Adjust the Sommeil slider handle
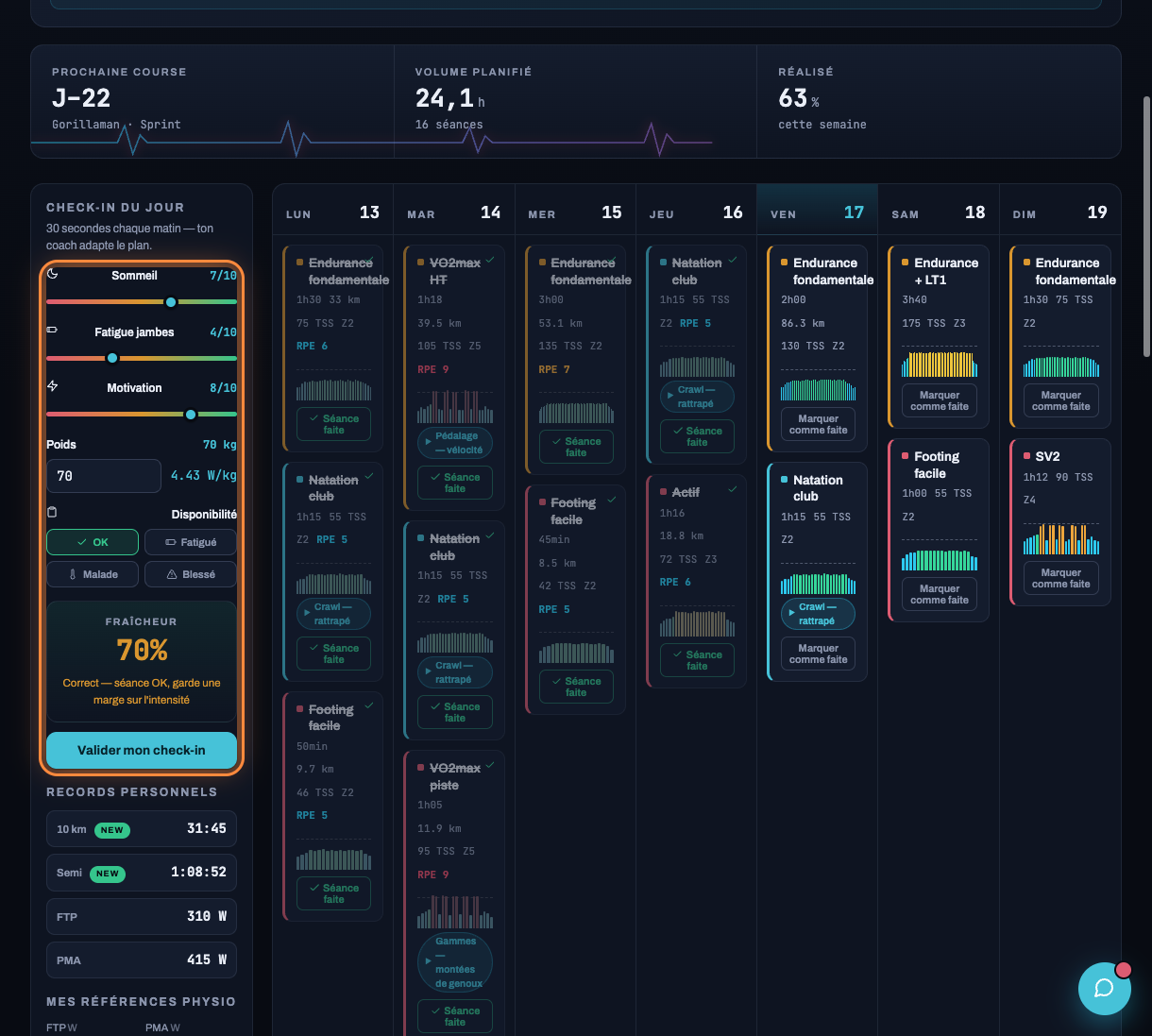This screenshot has height=1036, width=1152. (x=171, y=302)
